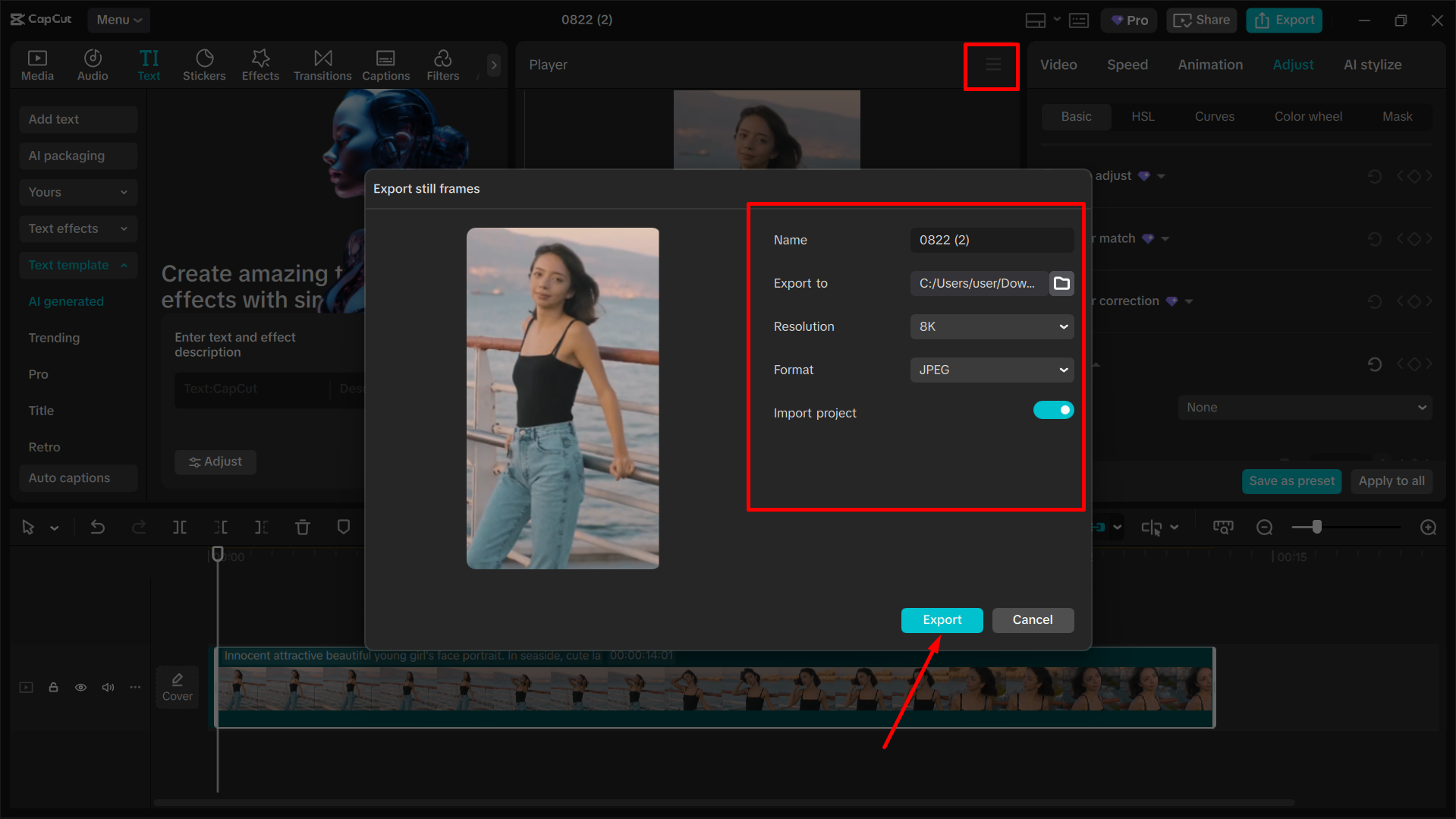Image resolution: width=1456 pixels, height=819 pixels.
Task: Expand the Text effects category
Action: tap(78, 228)
